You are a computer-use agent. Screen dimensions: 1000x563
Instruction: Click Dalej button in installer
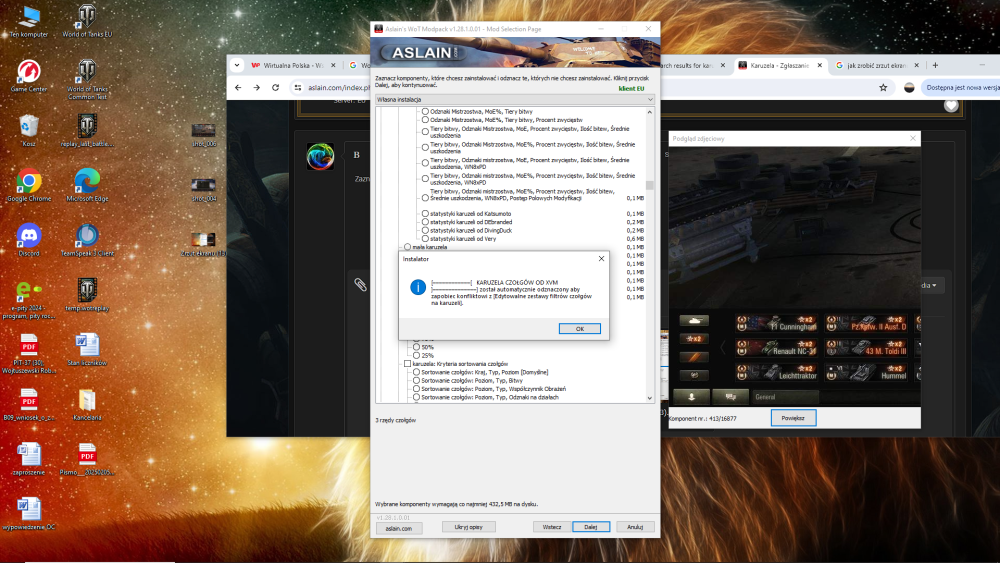pos(591,527)
